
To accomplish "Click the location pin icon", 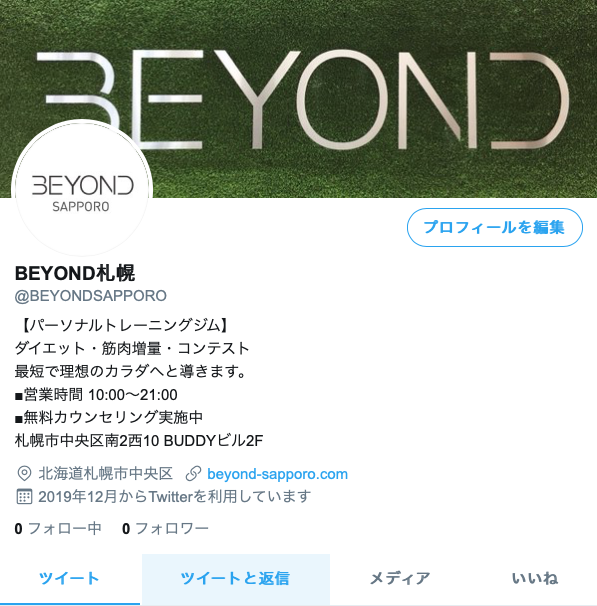I will 24,473.
